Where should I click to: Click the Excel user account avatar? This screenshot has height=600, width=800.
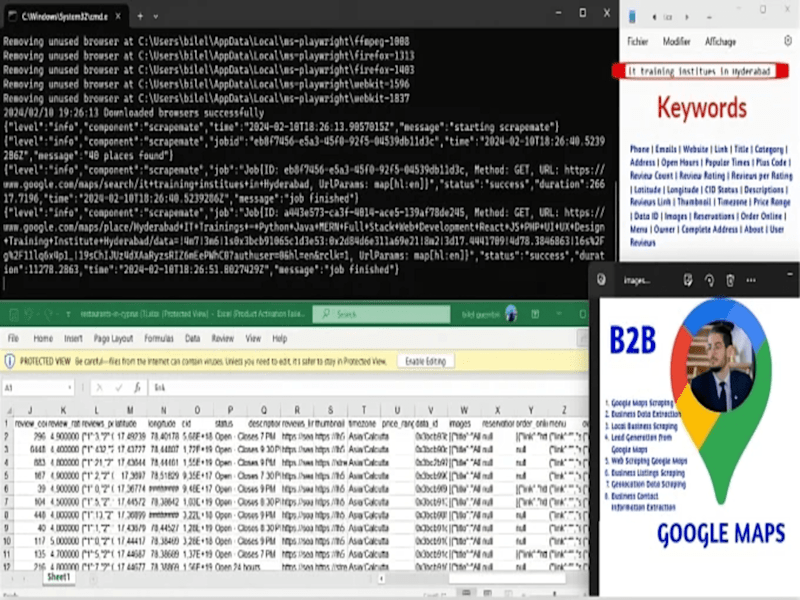pyautogui.click(x=511, y=314)
